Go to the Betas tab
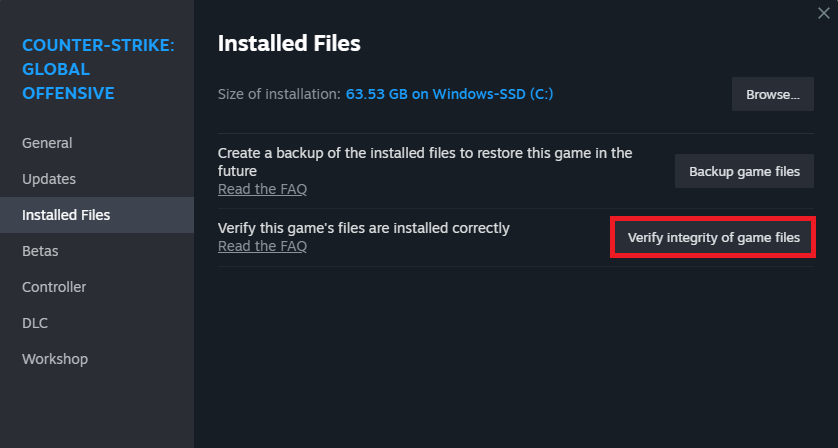The width and height of the screenshot is (838, 448). [x=40, y=251]
